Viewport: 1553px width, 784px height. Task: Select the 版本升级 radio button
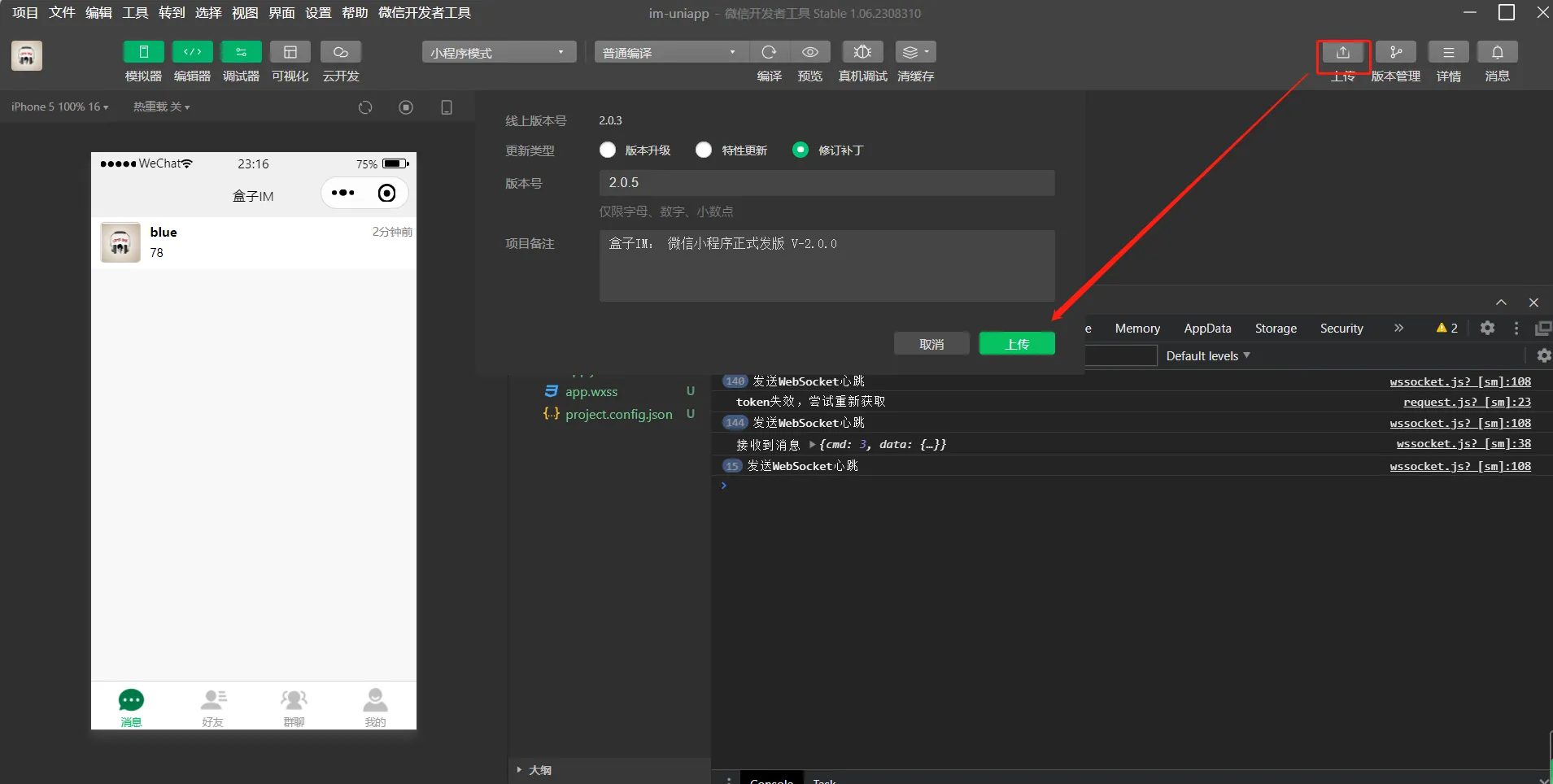(608, 150)
